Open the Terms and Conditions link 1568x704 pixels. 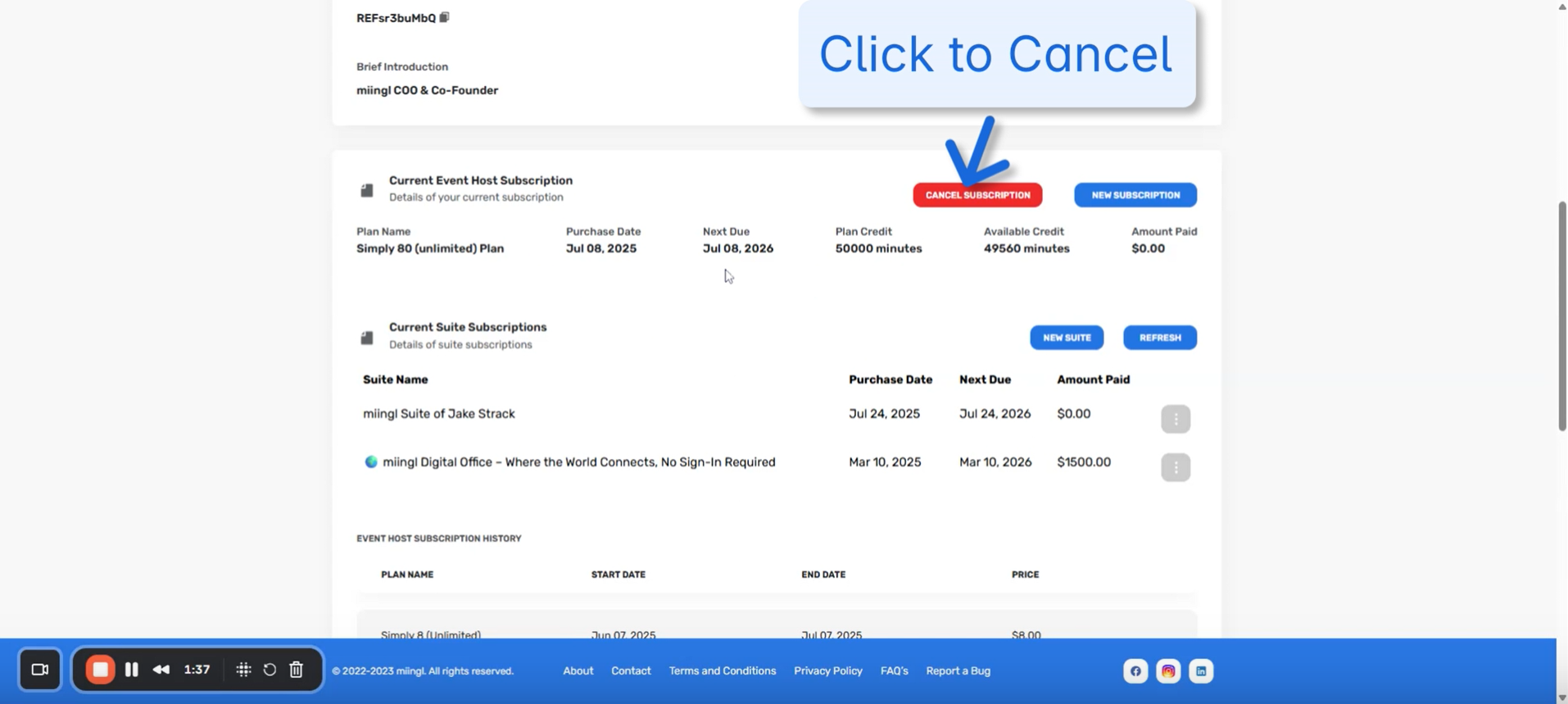tap(722, 671)
